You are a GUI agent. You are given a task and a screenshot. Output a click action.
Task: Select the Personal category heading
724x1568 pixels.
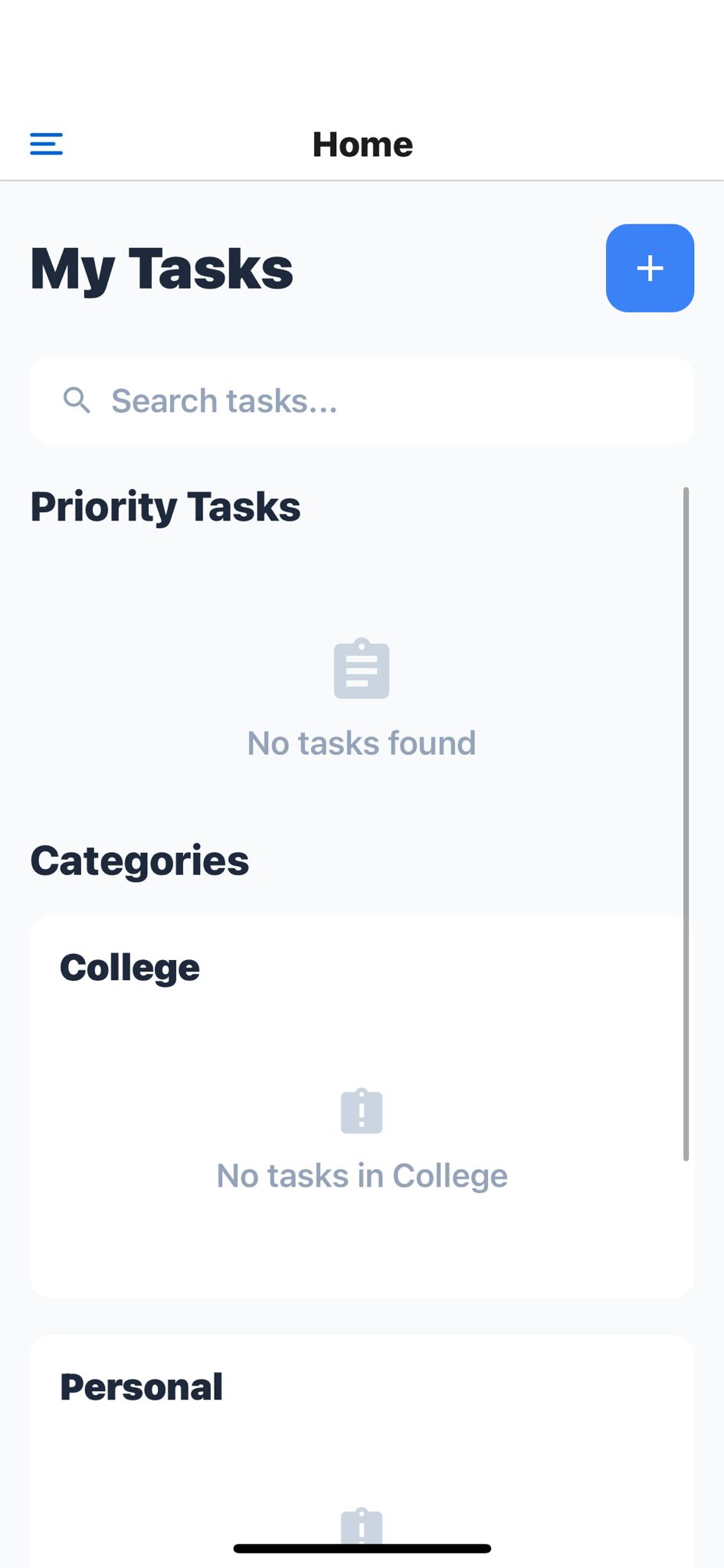[x=141, y=1387]
